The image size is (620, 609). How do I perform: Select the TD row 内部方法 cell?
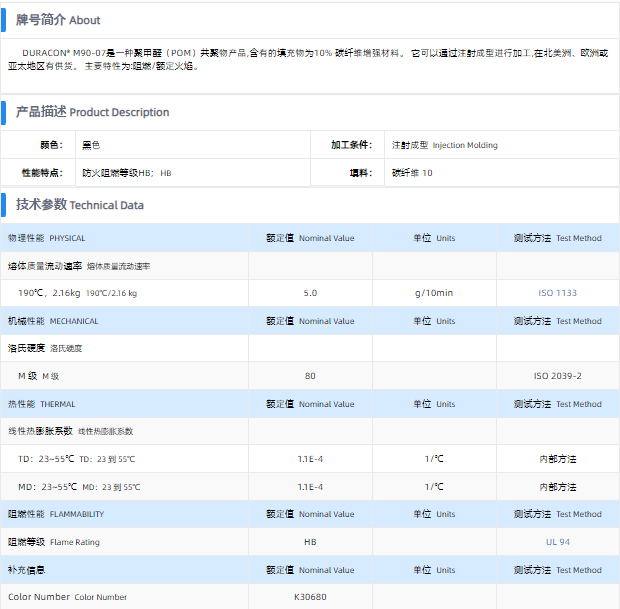pyautogui.click(x=558, y=459)
